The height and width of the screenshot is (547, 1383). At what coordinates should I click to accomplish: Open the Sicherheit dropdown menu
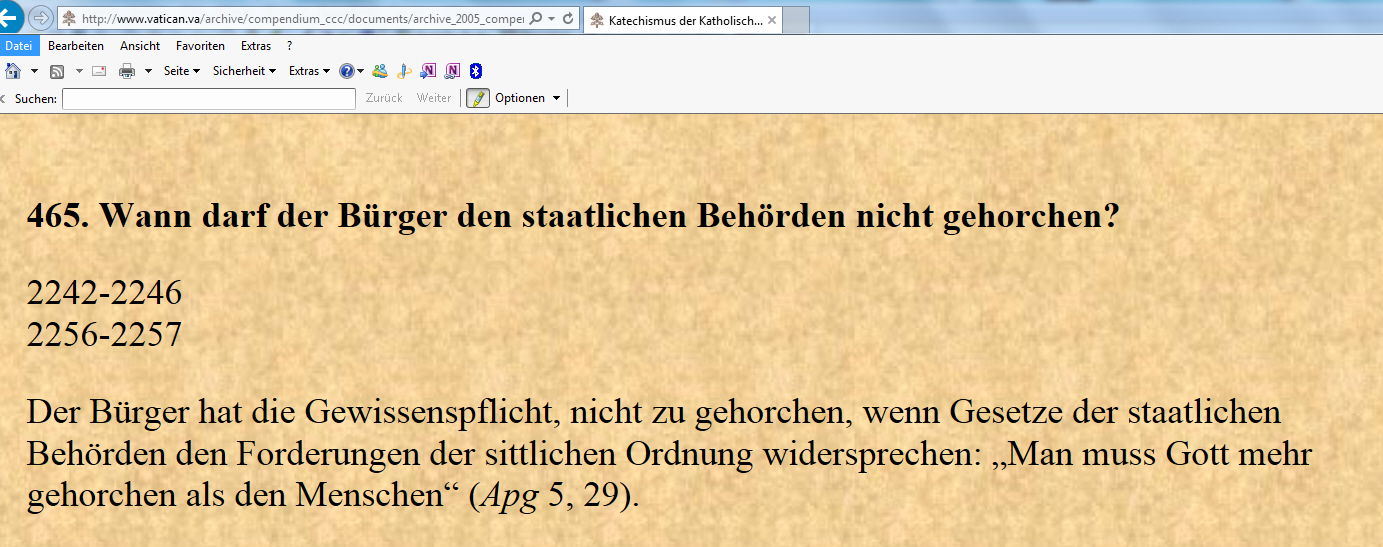[x=244, y=71]
